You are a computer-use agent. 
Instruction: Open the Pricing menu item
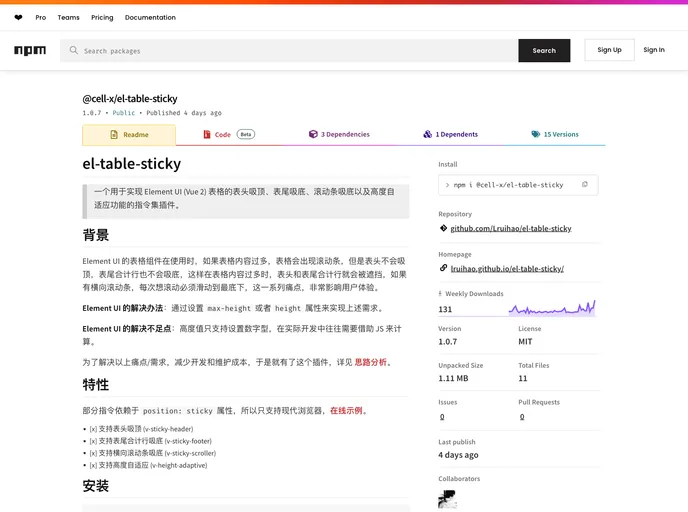coord(102,18)
